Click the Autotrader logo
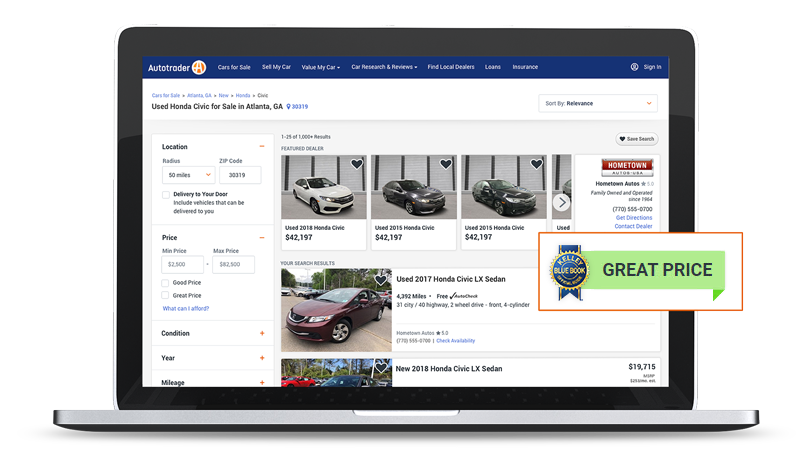This screenshot has height=473, width=800. 177,67
